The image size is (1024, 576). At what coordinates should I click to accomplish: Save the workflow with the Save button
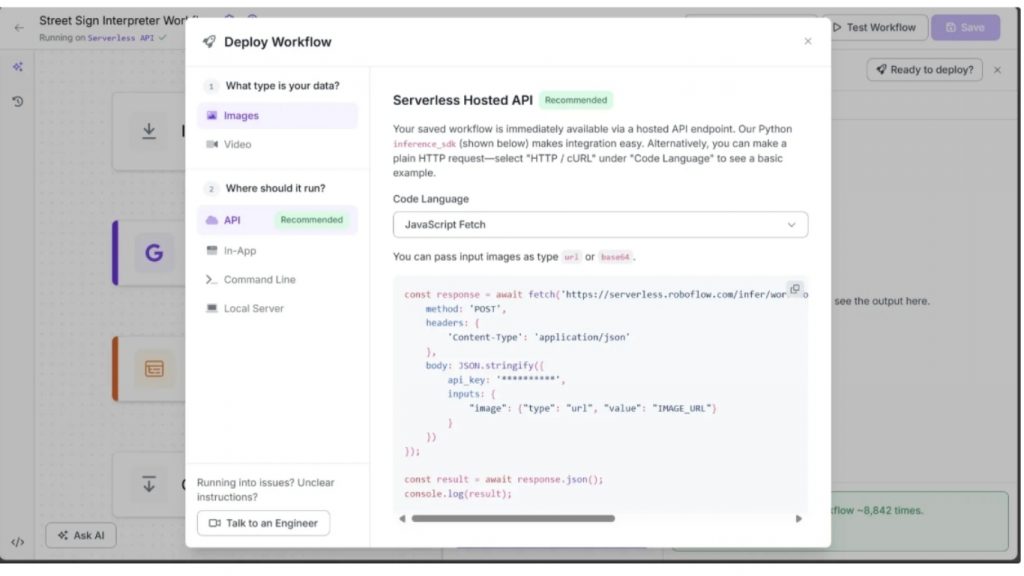pos(963,27)
